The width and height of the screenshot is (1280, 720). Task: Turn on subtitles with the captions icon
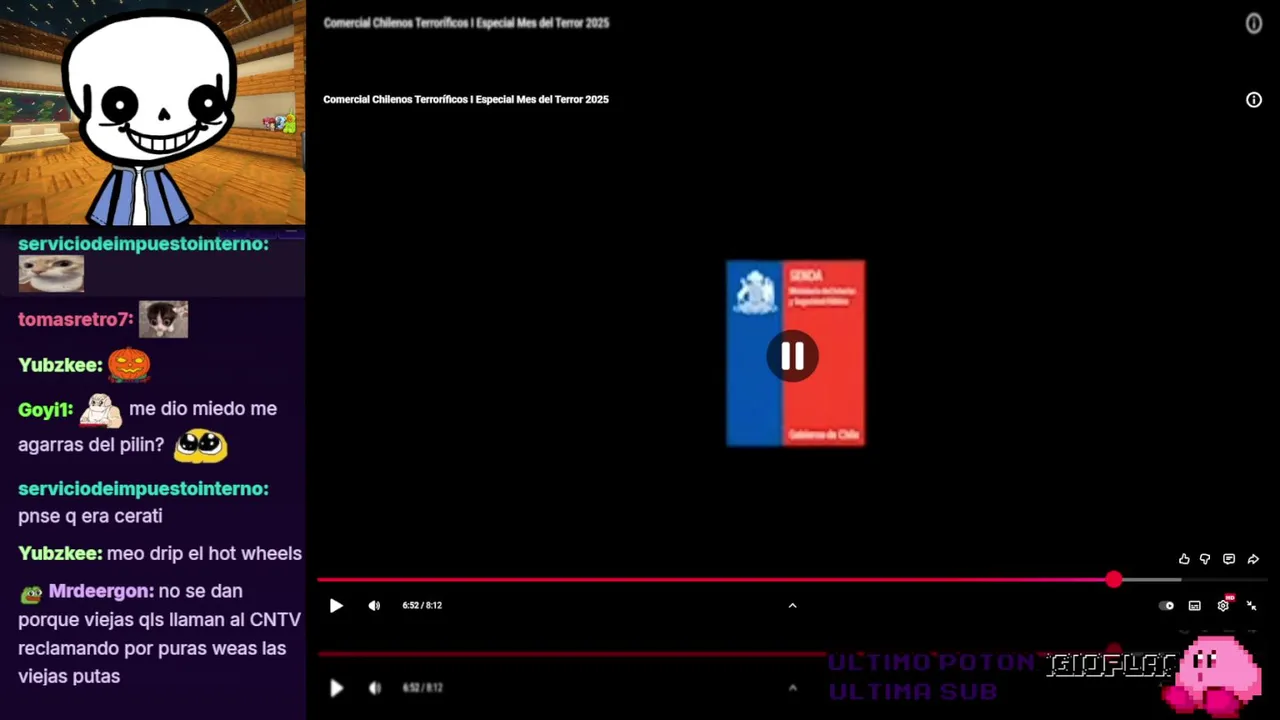[1194, 605]
